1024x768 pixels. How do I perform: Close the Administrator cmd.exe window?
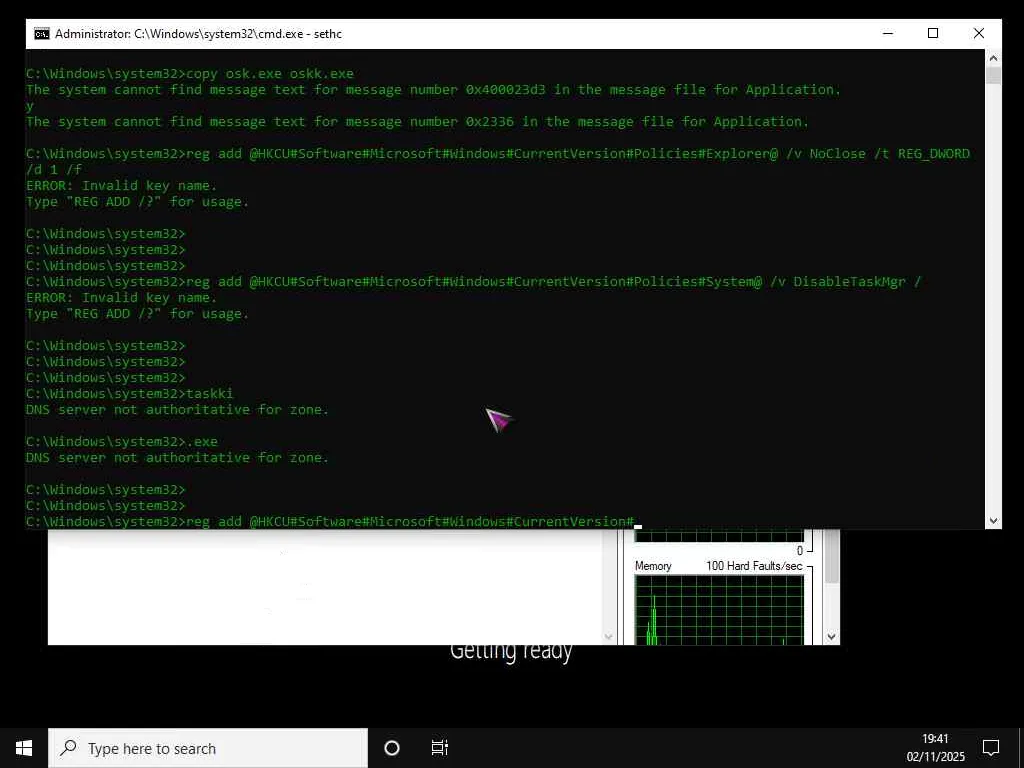pyautogui.click(x=978, y=33)
